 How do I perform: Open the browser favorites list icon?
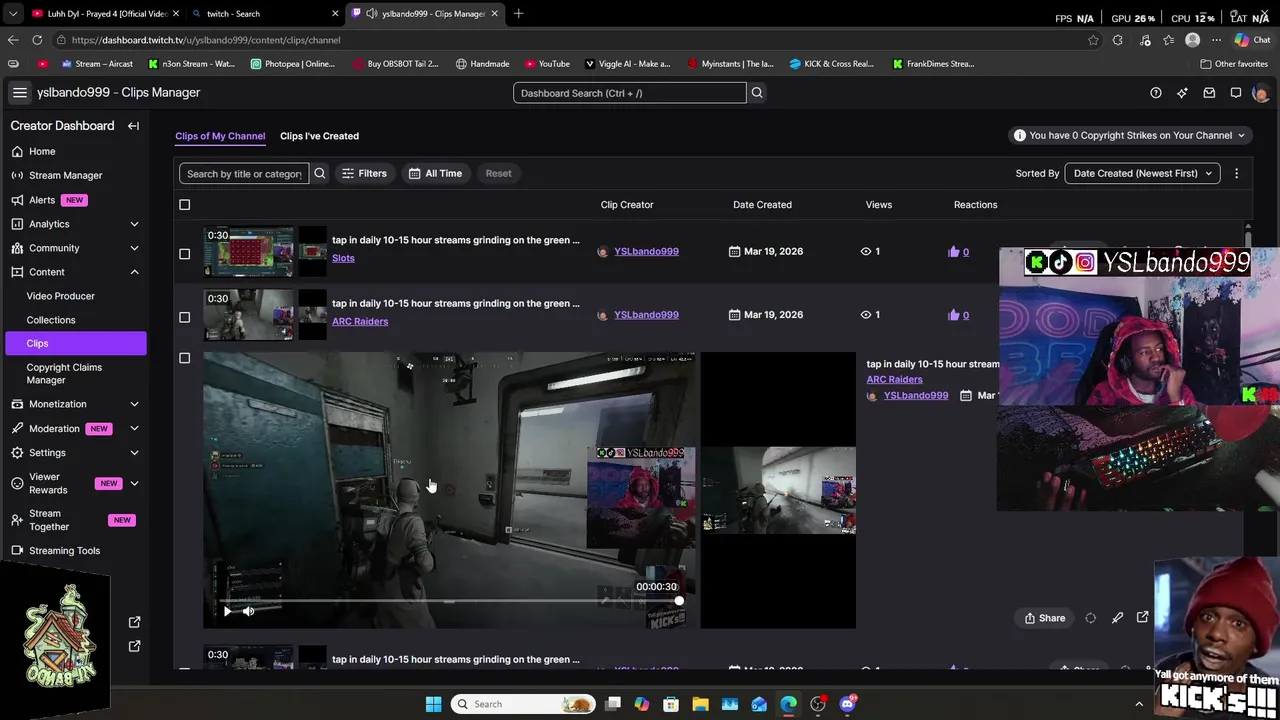(1168, 40)
